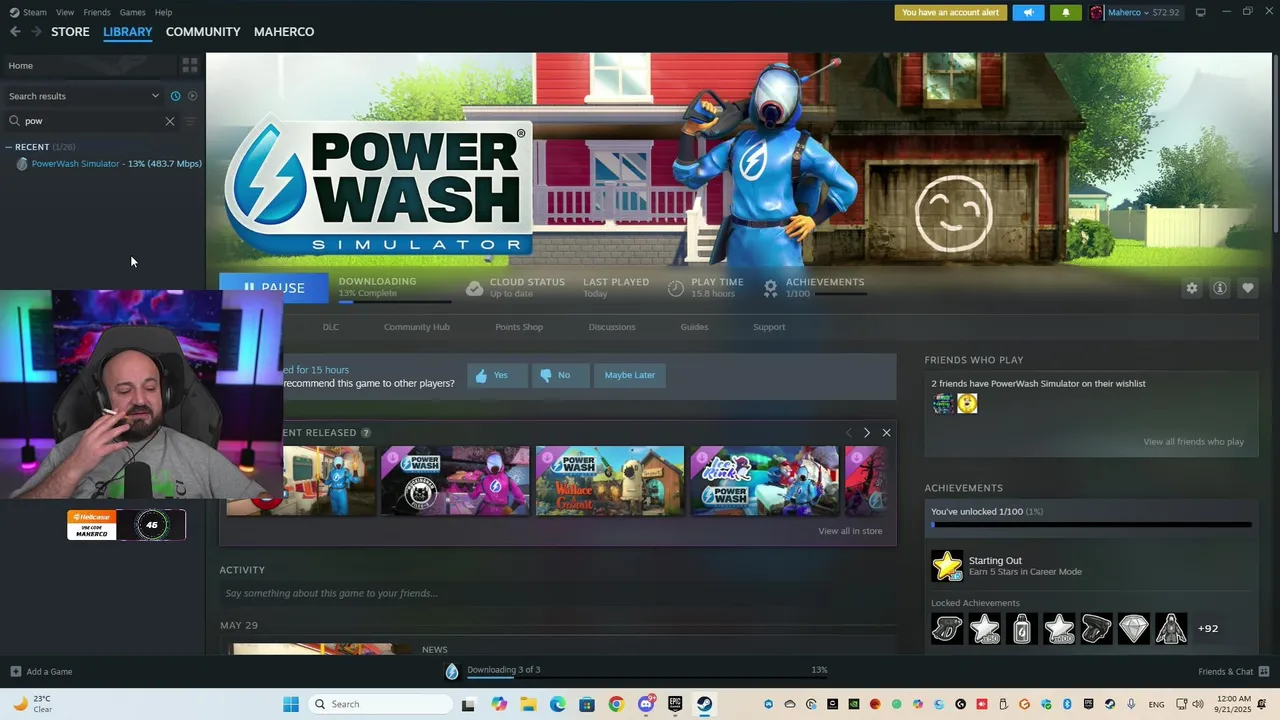
Task: Open the yellow smiley friend avatar
Action: pyautogui.click(x=967, y=403)
